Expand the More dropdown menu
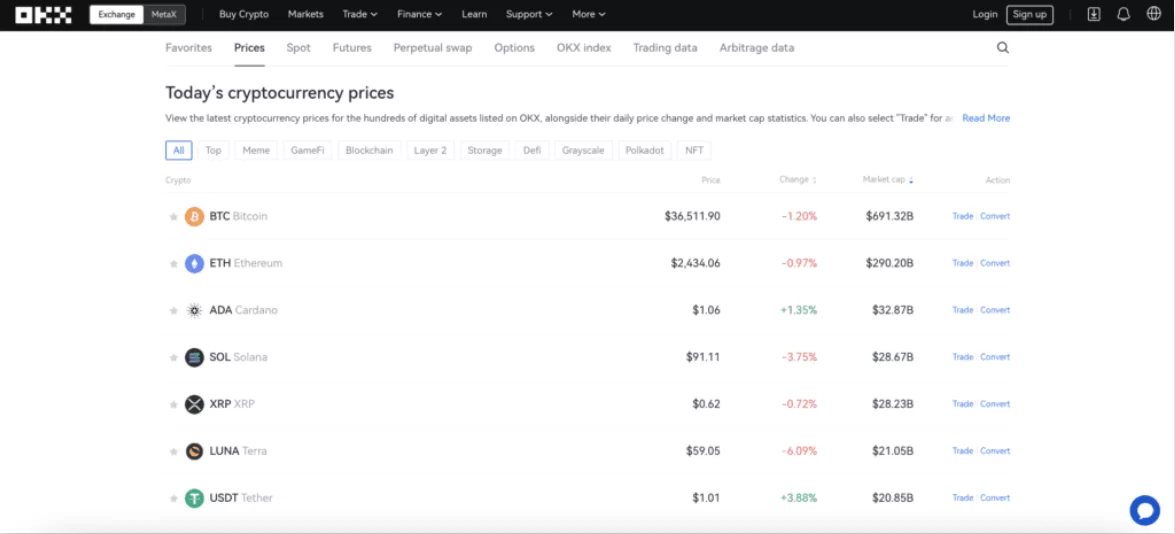1175x534 pixels. (x=589, y=14)
